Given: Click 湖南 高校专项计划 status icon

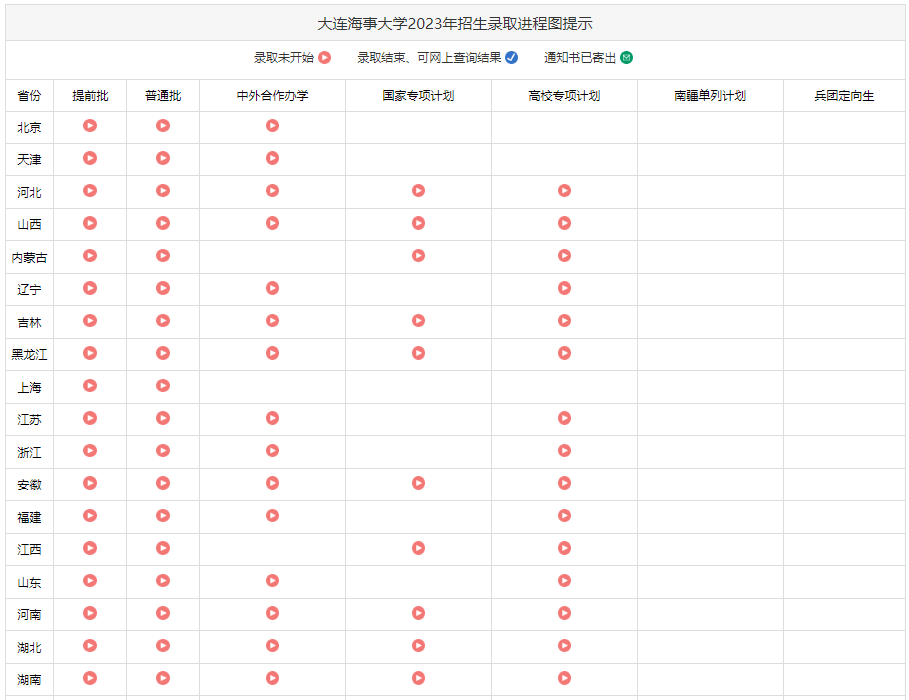Looking at the screenshot, I should click(x=565, y=678).
